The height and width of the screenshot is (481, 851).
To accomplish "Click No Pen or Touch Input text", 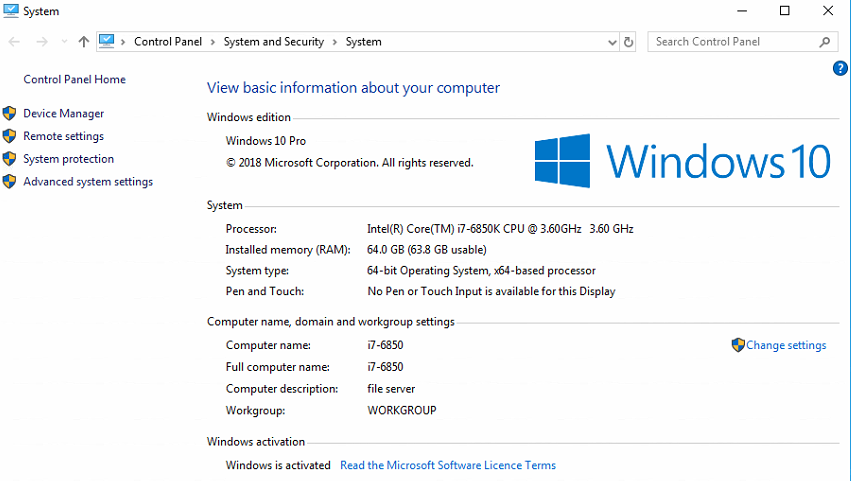I will pos(491,292).
